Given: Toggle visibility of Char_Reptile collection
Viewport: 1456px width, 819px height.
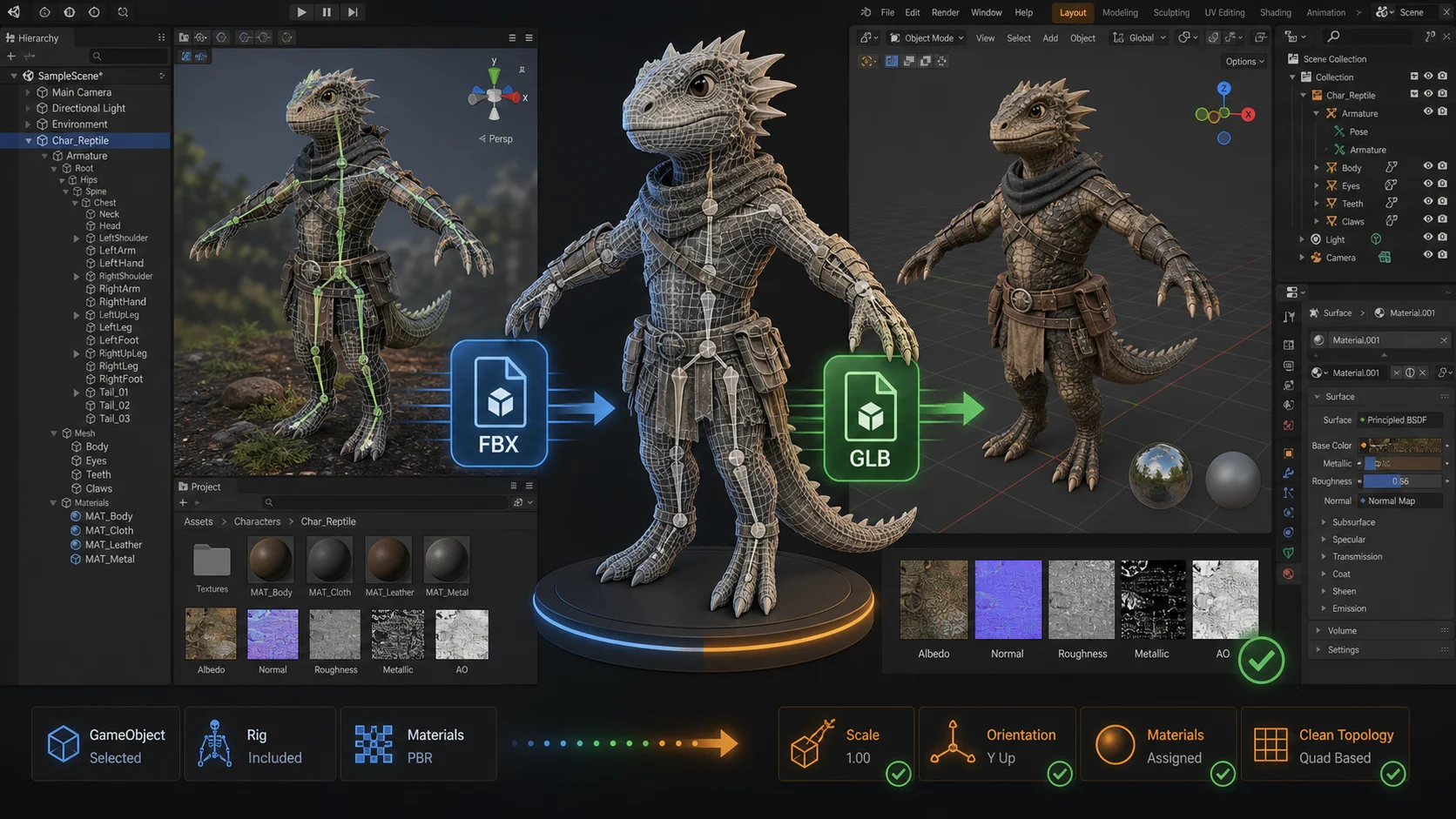Looking at the screenshot, I should pyautogui.click(x=1428, y=94).
